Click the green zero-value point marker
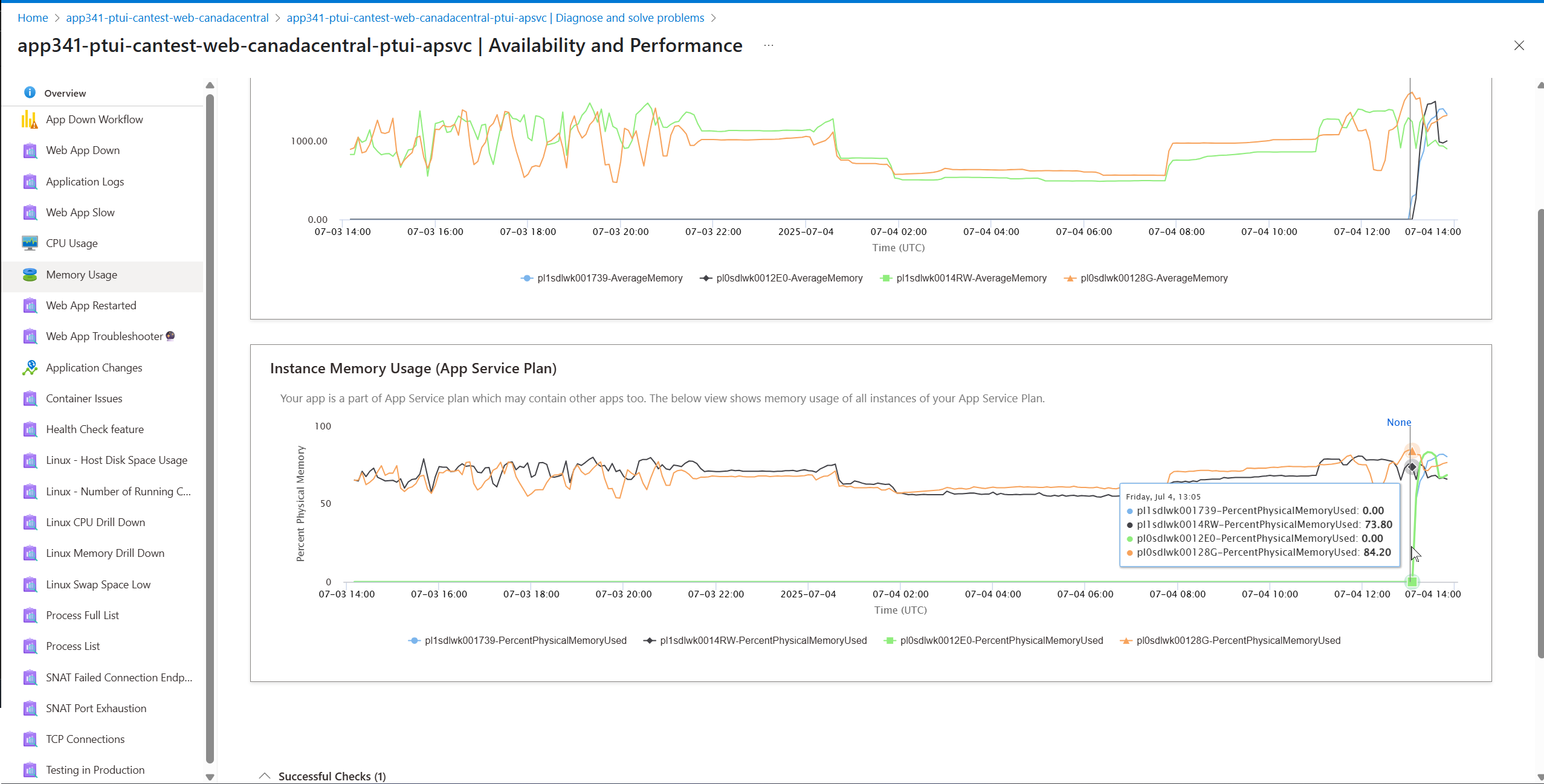The height and width of the screenshot is (784, 1544). pyautogui.click(x=1412, y=582)
